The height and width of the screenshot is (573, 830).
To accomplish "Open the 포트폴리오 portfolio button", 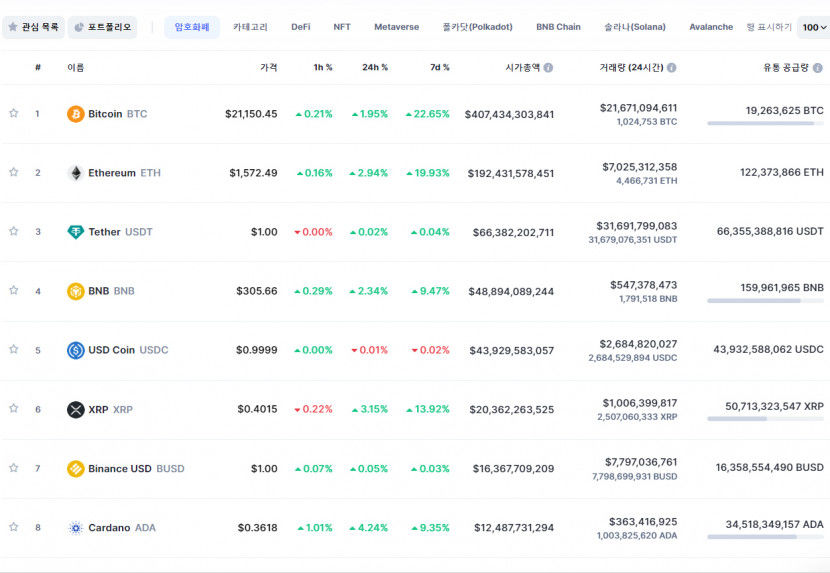I will coord(103,27).
